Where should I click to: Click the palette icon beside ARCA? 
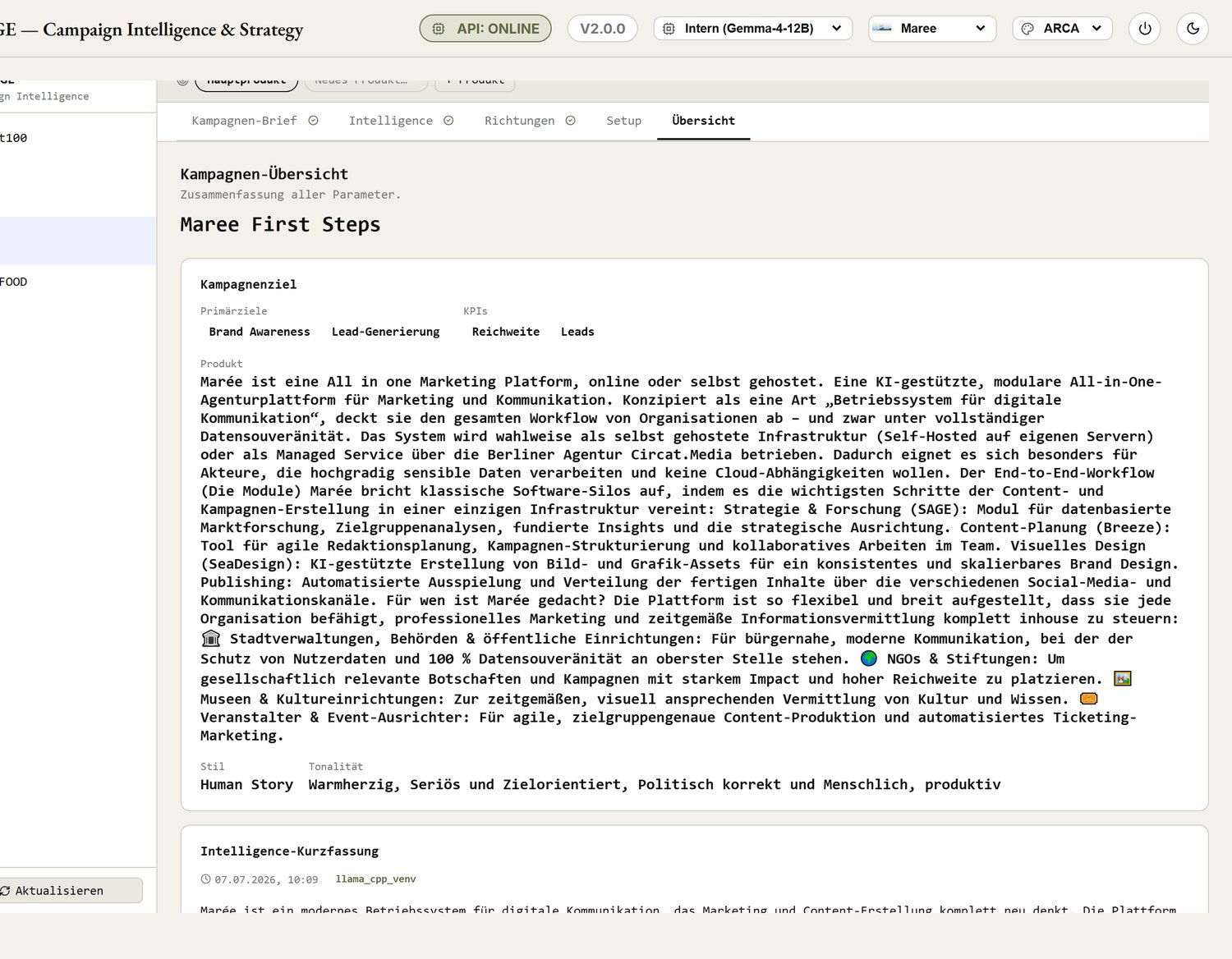coord(1027,29)
